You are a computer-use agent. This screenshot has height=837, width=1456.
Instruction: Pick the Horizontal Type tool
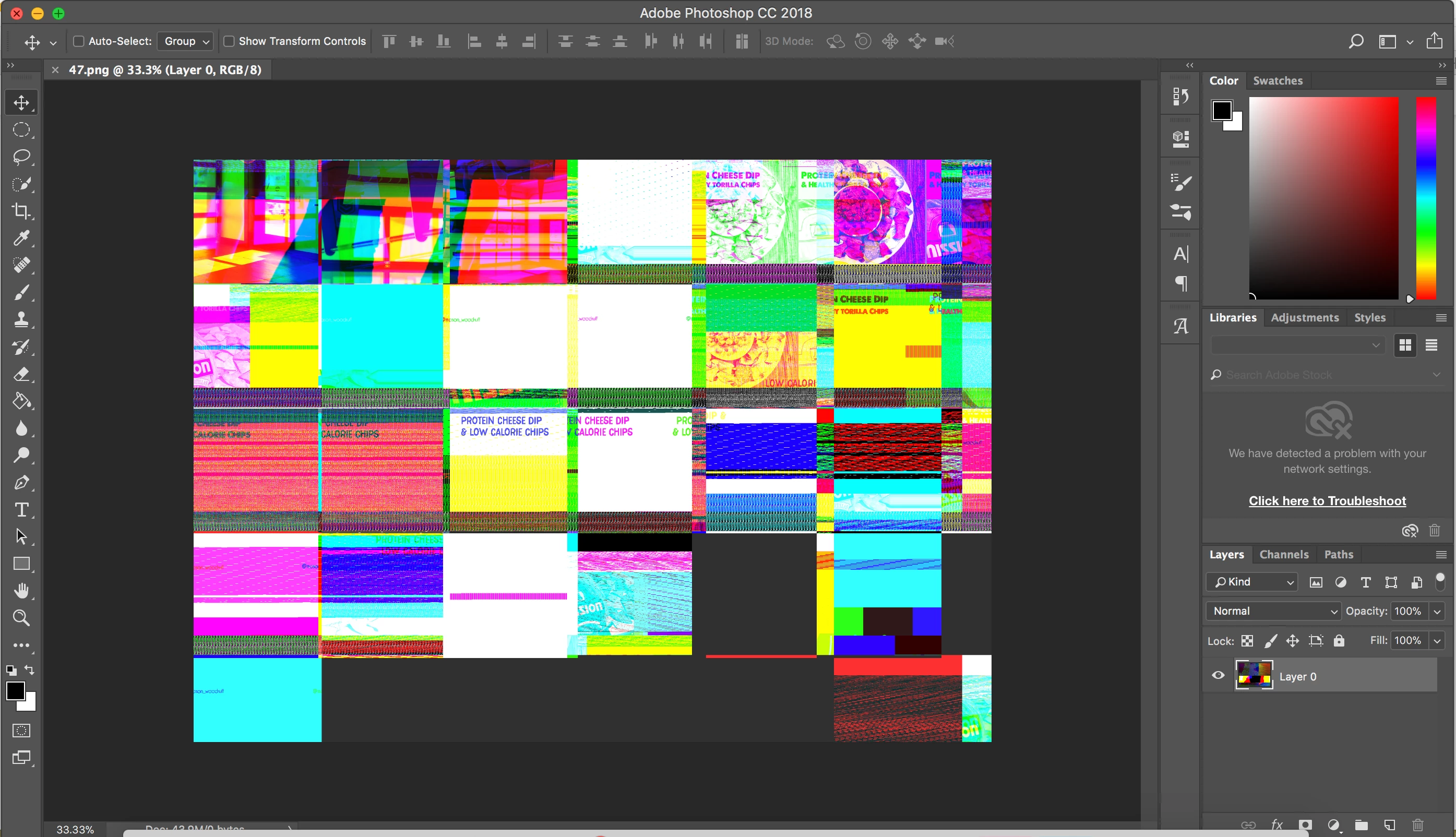click(21, 510)
